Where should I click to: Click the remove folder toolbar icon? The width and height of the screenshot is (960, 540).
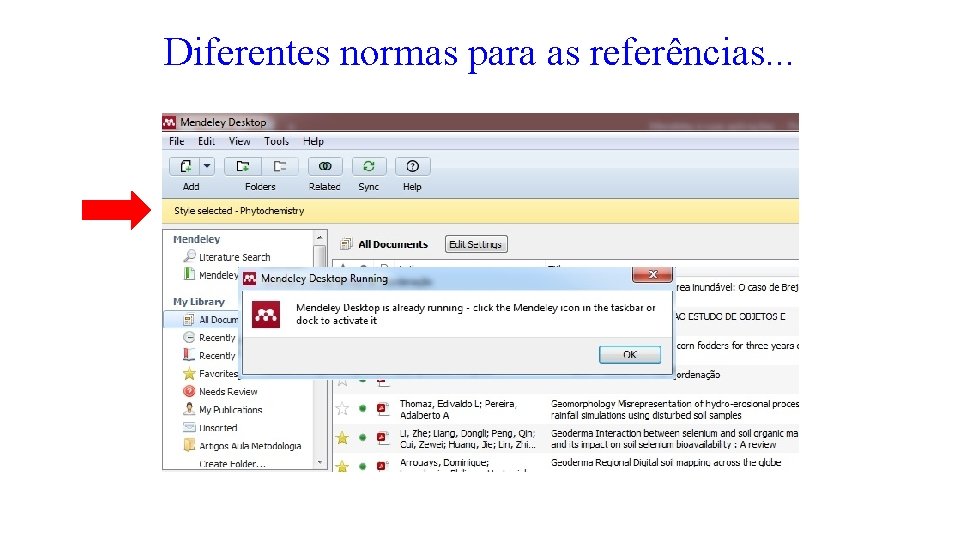[280, 167]
